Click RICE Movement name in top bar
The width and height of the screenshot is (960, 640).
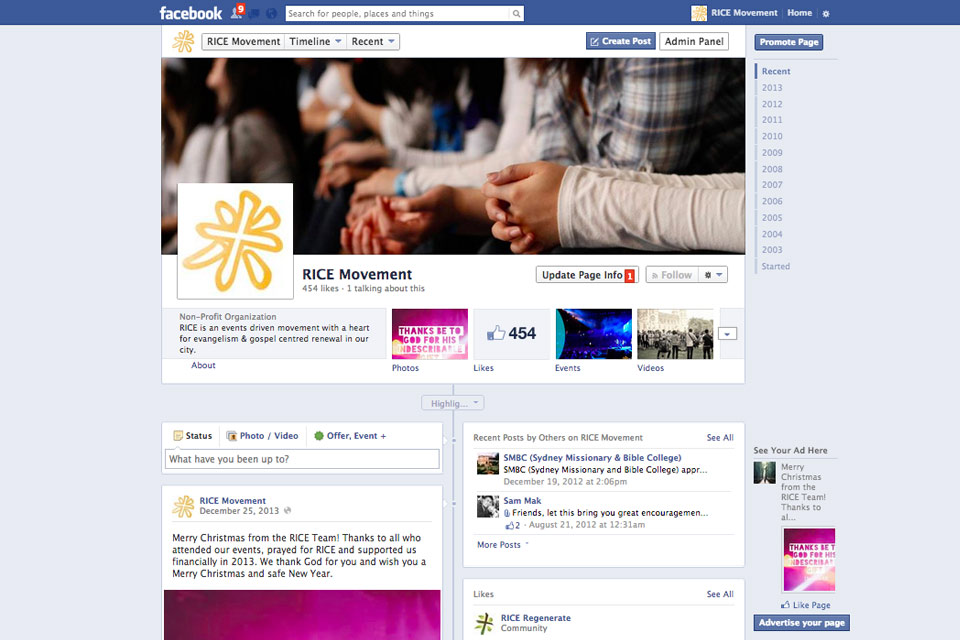744,13
